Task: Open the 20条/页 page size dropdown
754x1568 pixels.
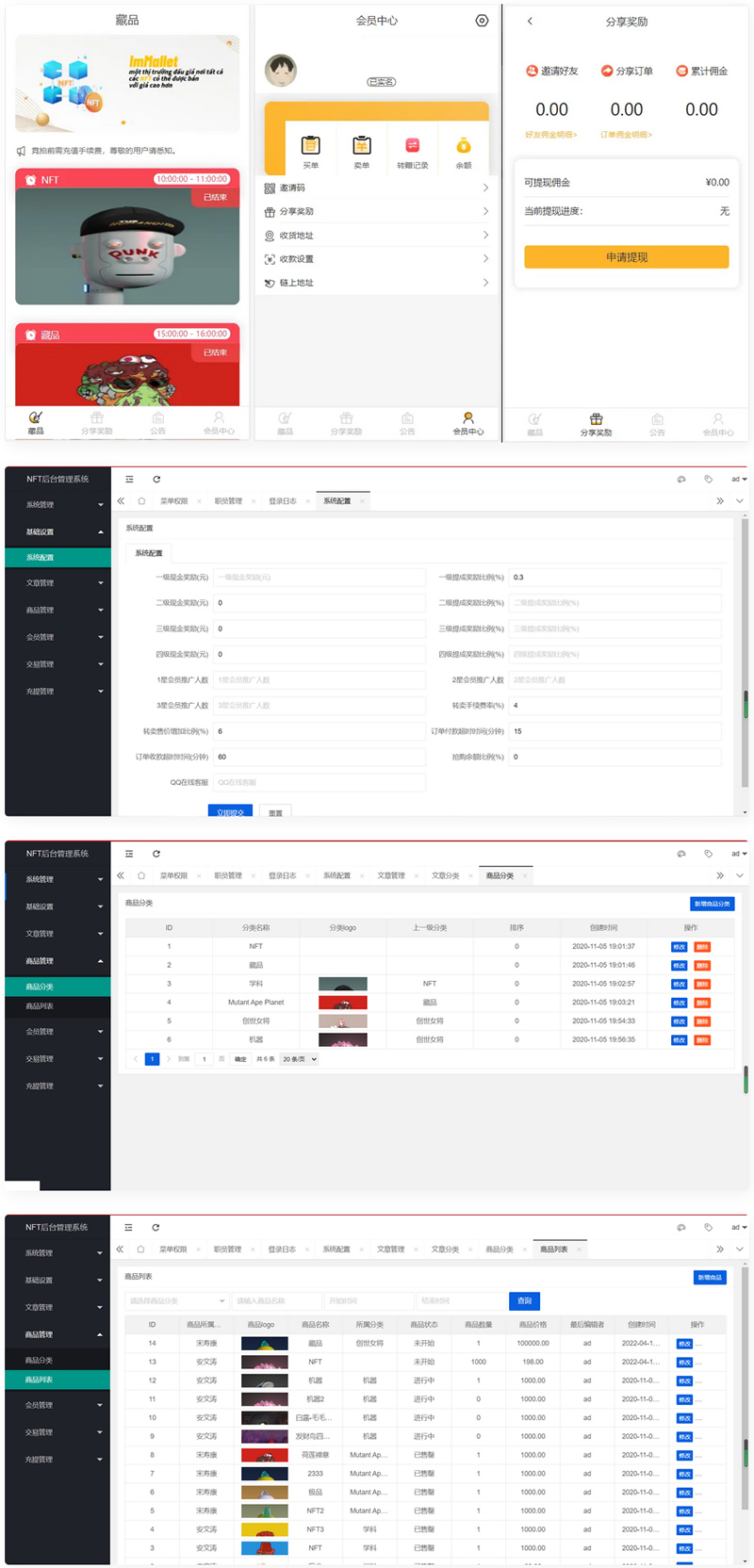Action: click(x=300, y=1059)
